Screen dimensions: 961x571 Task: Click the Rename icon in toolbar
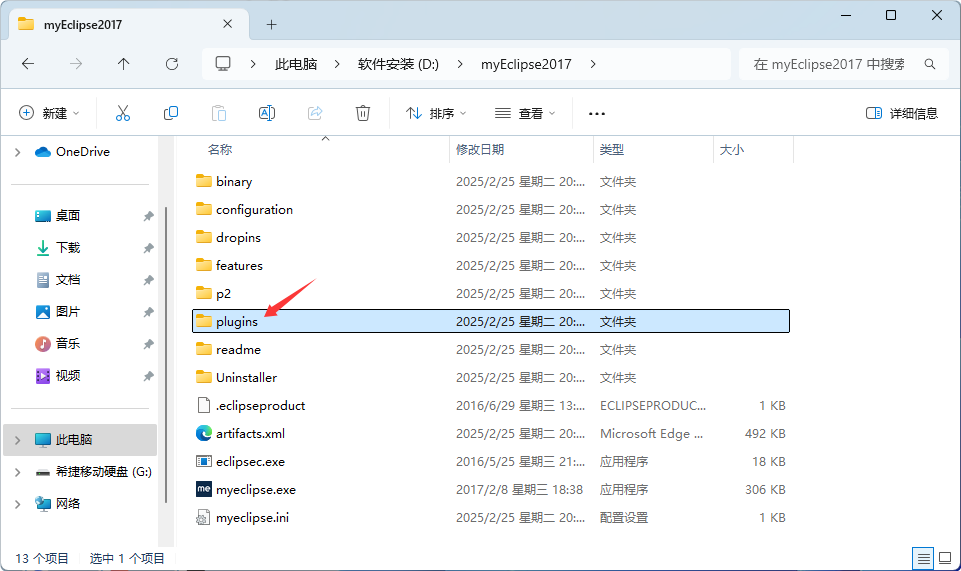[267, 113]
